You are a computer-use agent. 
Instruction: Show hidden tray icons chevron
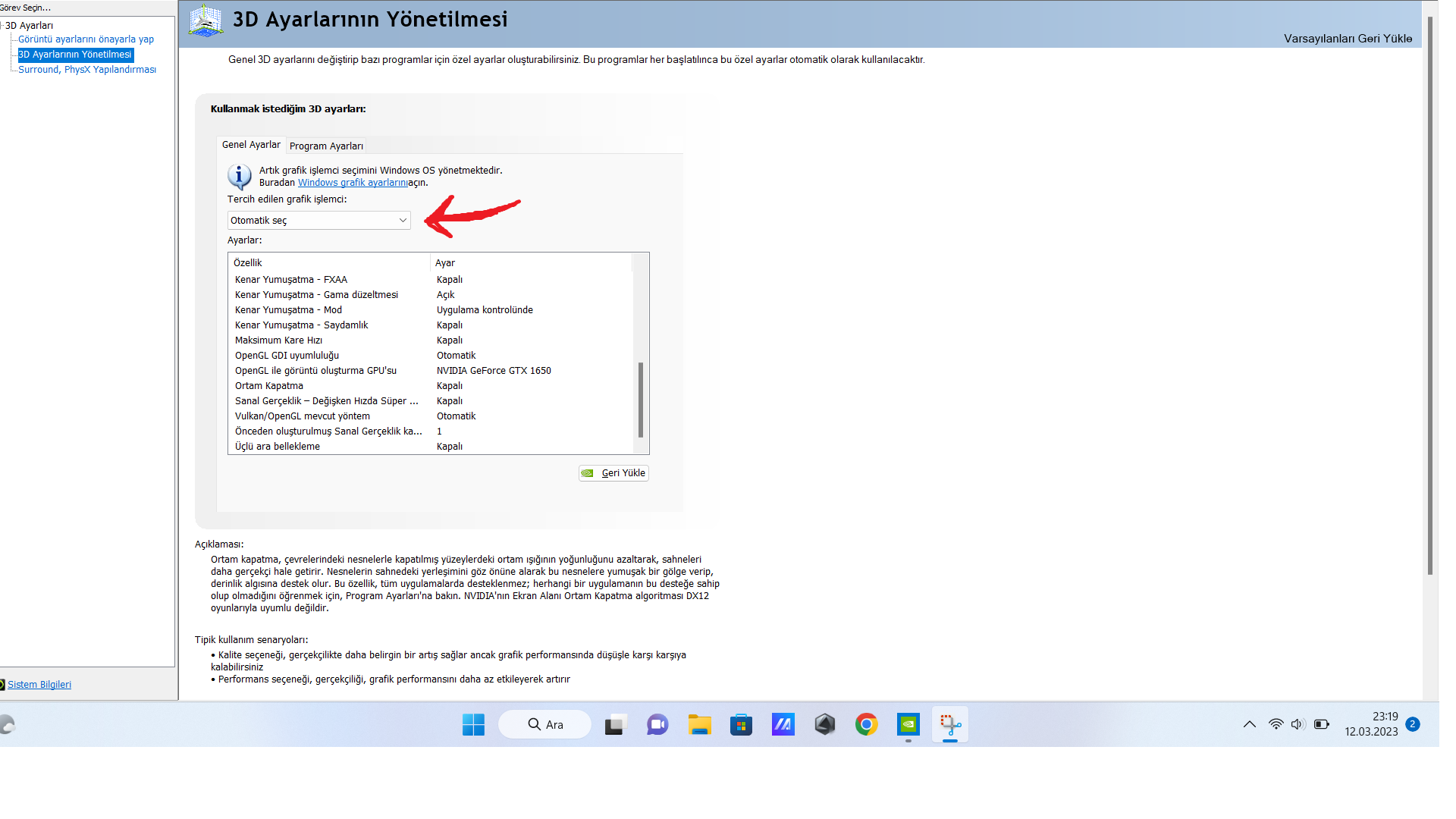pyautogui.click(x=1249, y=724)
